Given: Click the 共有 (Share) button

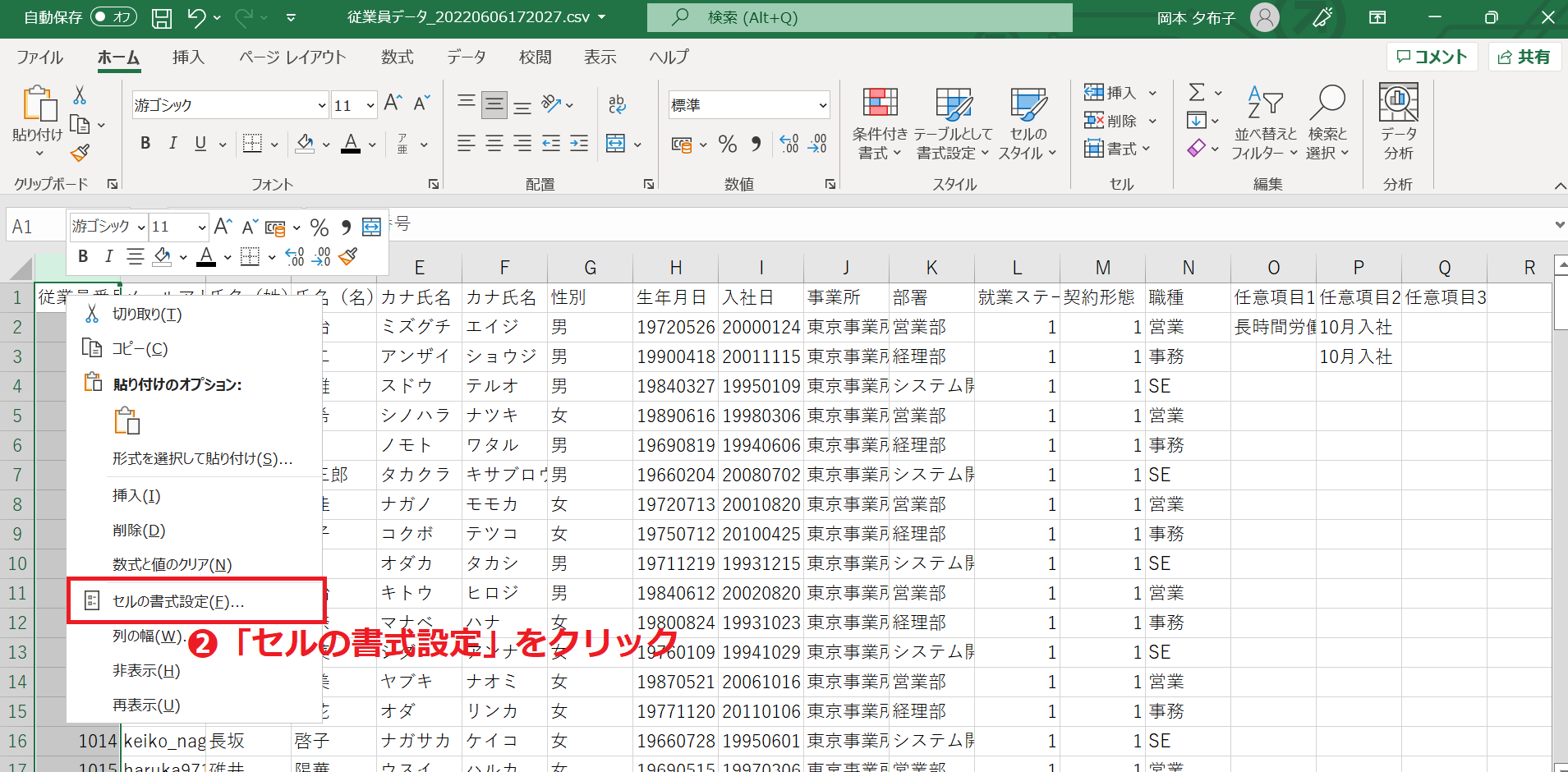Looking at the screenshot, I should (1524, 57).
